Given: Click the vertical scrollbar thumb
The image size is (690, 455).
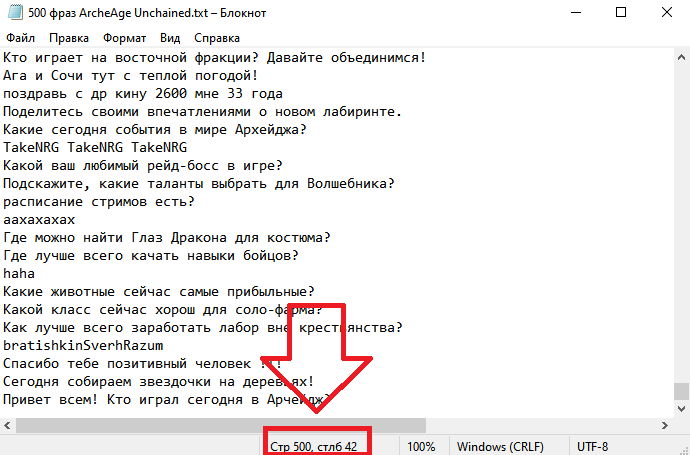Looking at the screenshot, I should click(x=681, y=392).
